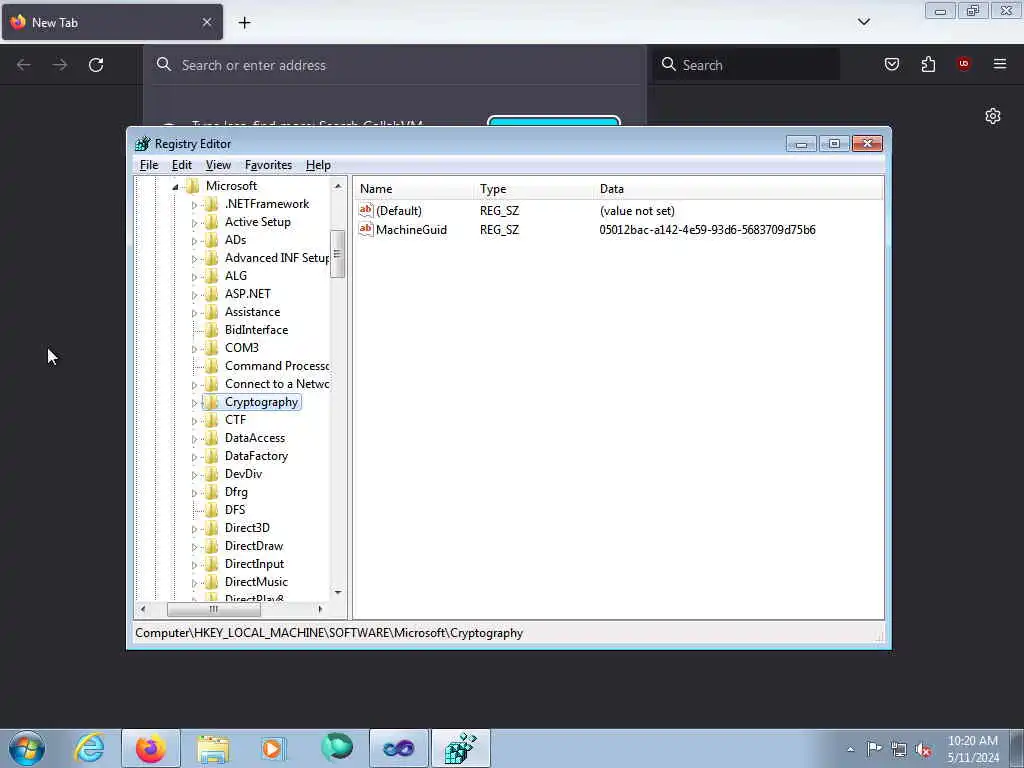Click the MachineGuid data value 05012bac
The width and height of the screenshot is (1024, 768).
point(707,230)
